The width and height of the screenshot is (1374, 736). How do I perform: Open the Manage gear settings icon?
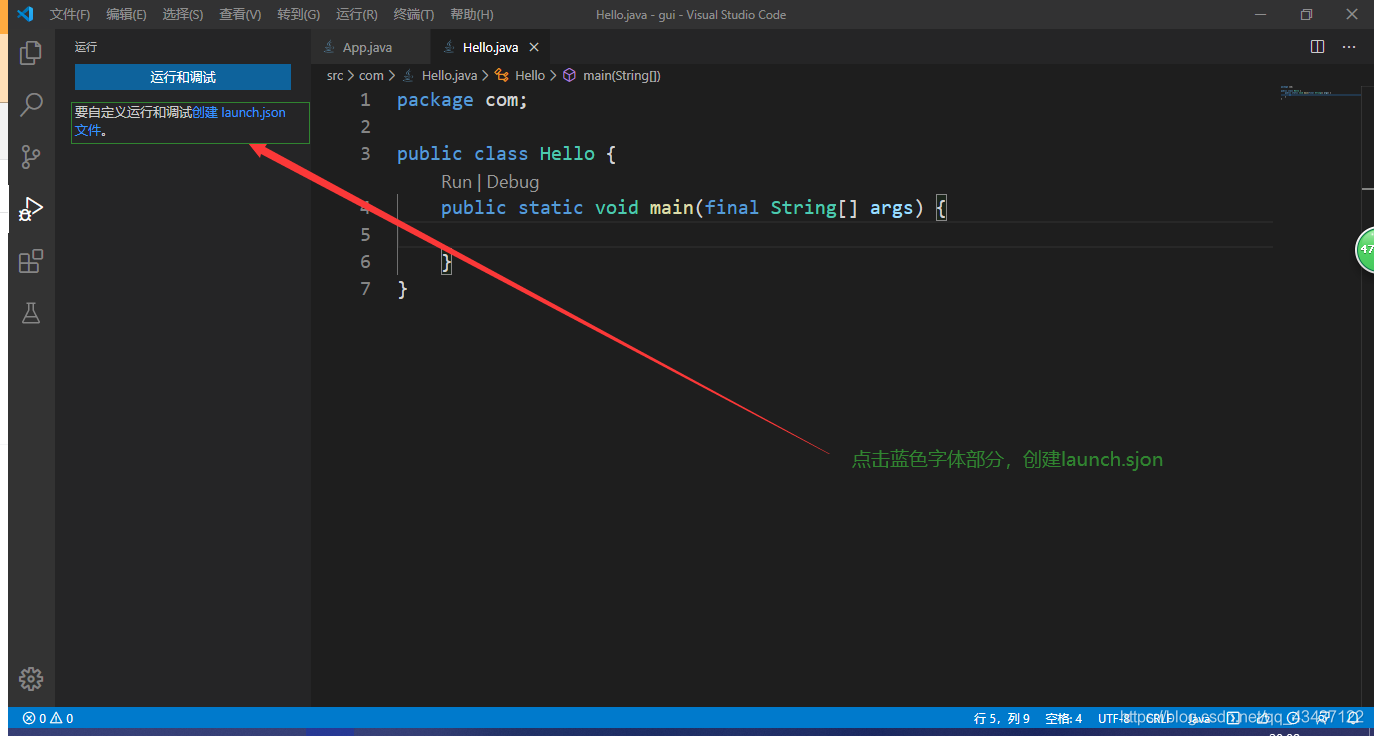click(31, 678)
